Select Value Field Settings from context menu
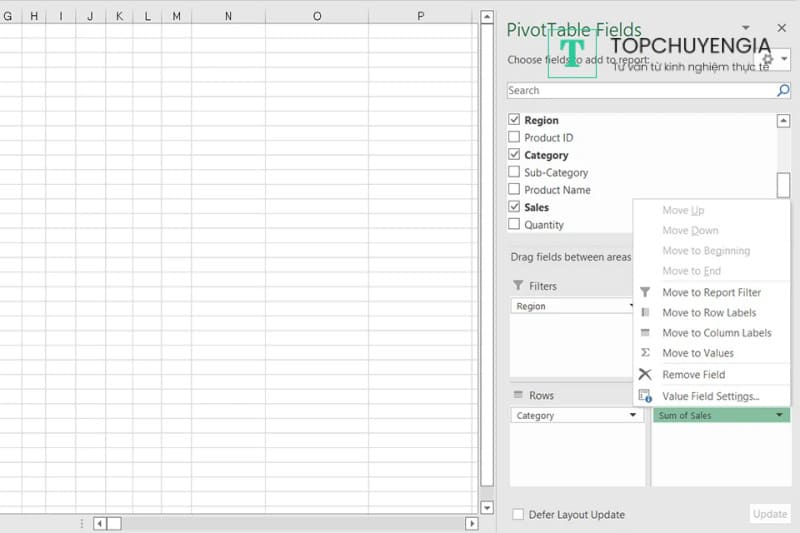Image resolution: width=800 pixels, height=533 pixels. (710, 396)
